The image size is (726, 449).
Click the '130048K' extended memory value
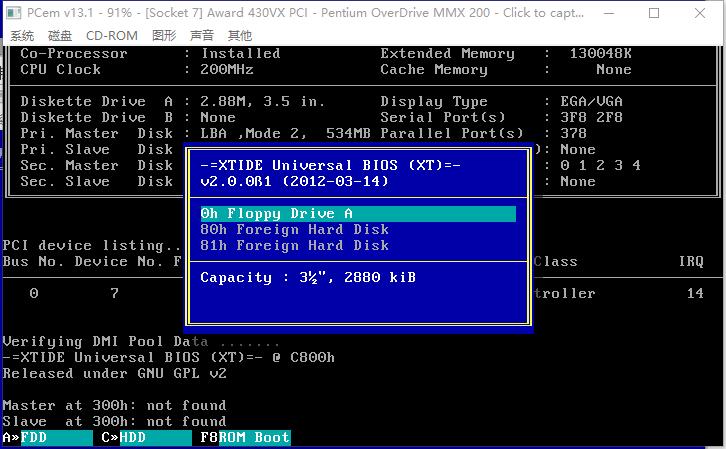(x=601, y=53)
